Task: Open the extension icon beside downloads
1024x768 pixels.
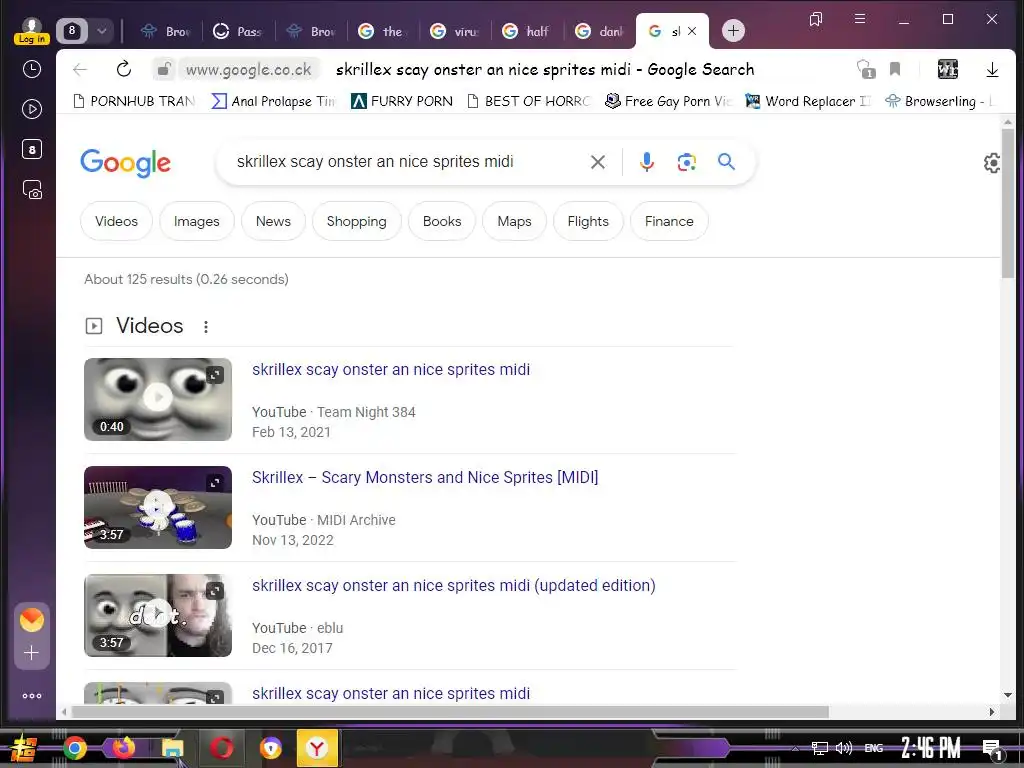Action: [948, 69]
